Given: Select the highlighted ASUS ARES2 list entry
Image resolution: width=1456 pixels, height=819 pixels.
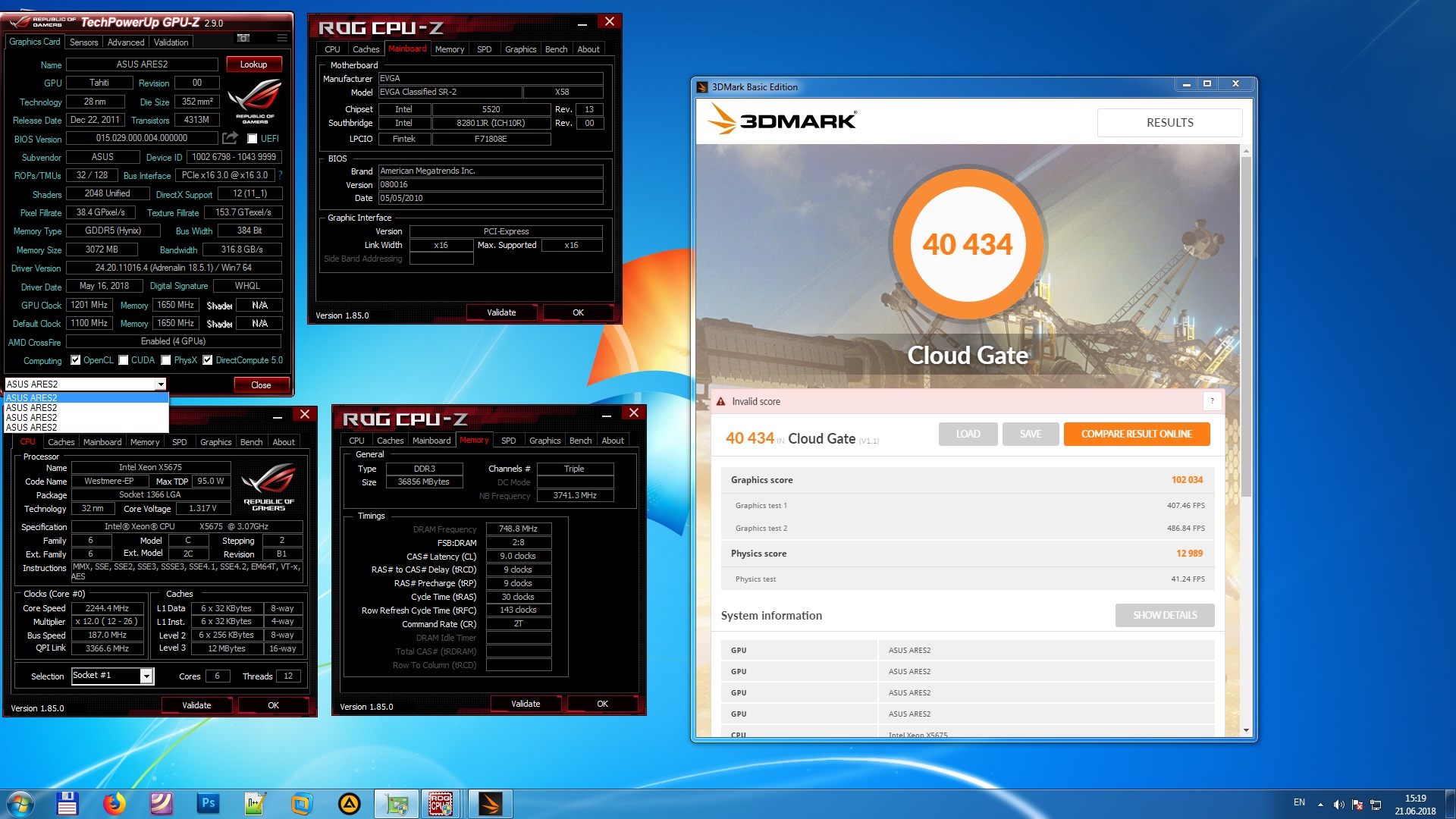Looking at the screenshot, I should [x=85, y=397].
